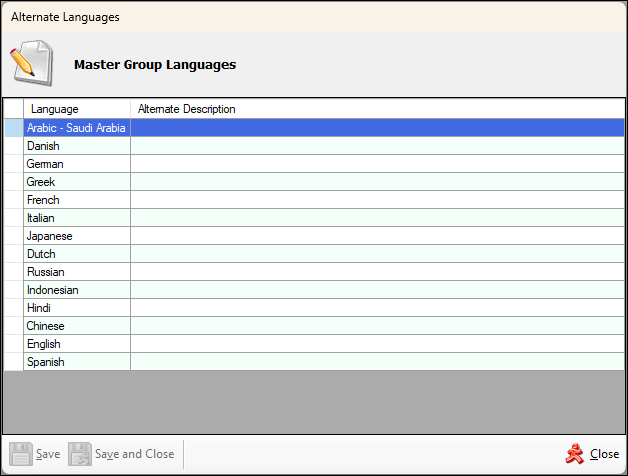Edit Alternate Description cell for Russian

coord(377,272)
